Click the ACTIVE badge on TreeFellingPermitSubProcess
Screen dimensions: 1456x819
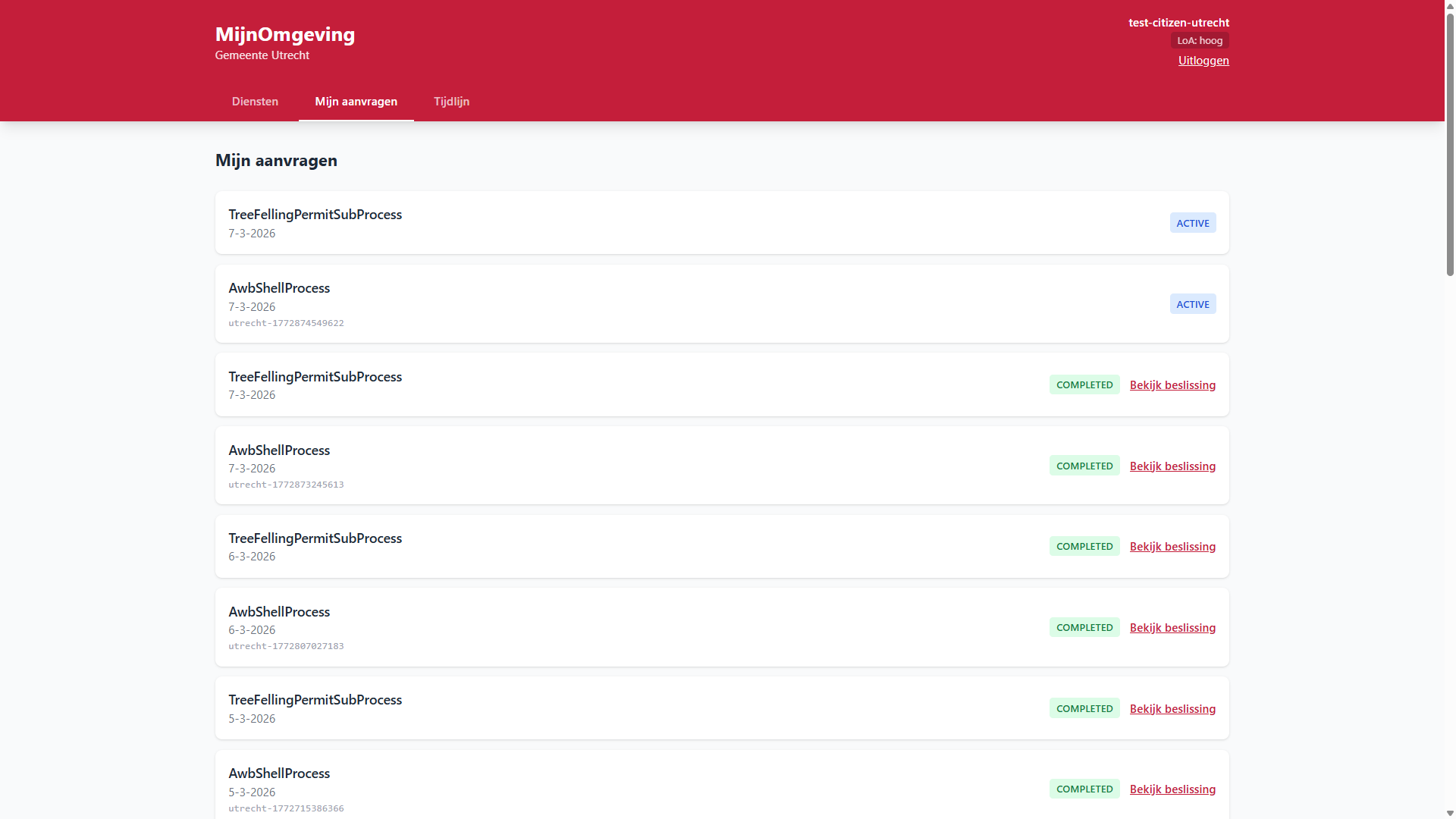click(x=1193, y=222)
